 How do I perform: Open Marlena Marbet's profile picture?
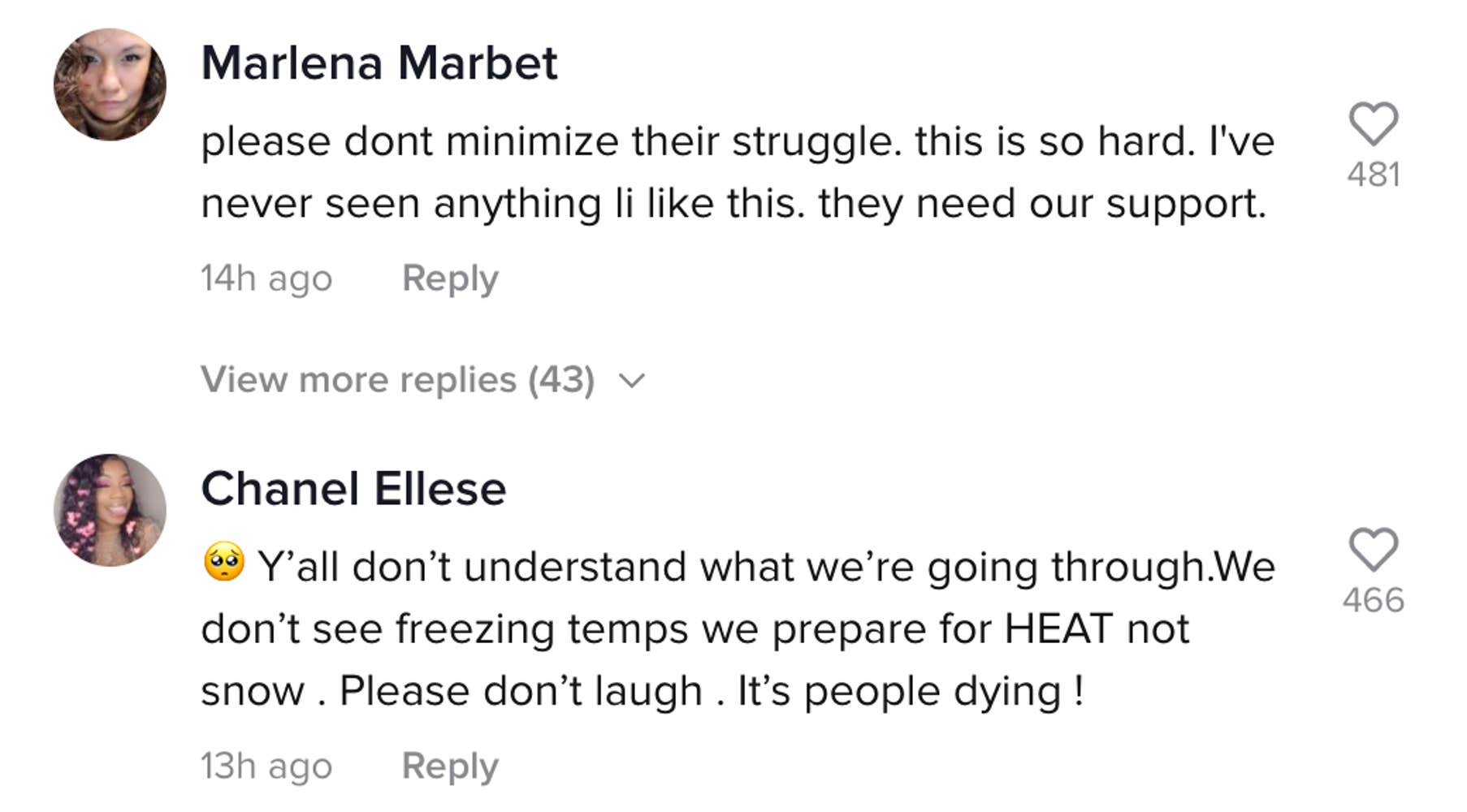click(x=110, y=84)
